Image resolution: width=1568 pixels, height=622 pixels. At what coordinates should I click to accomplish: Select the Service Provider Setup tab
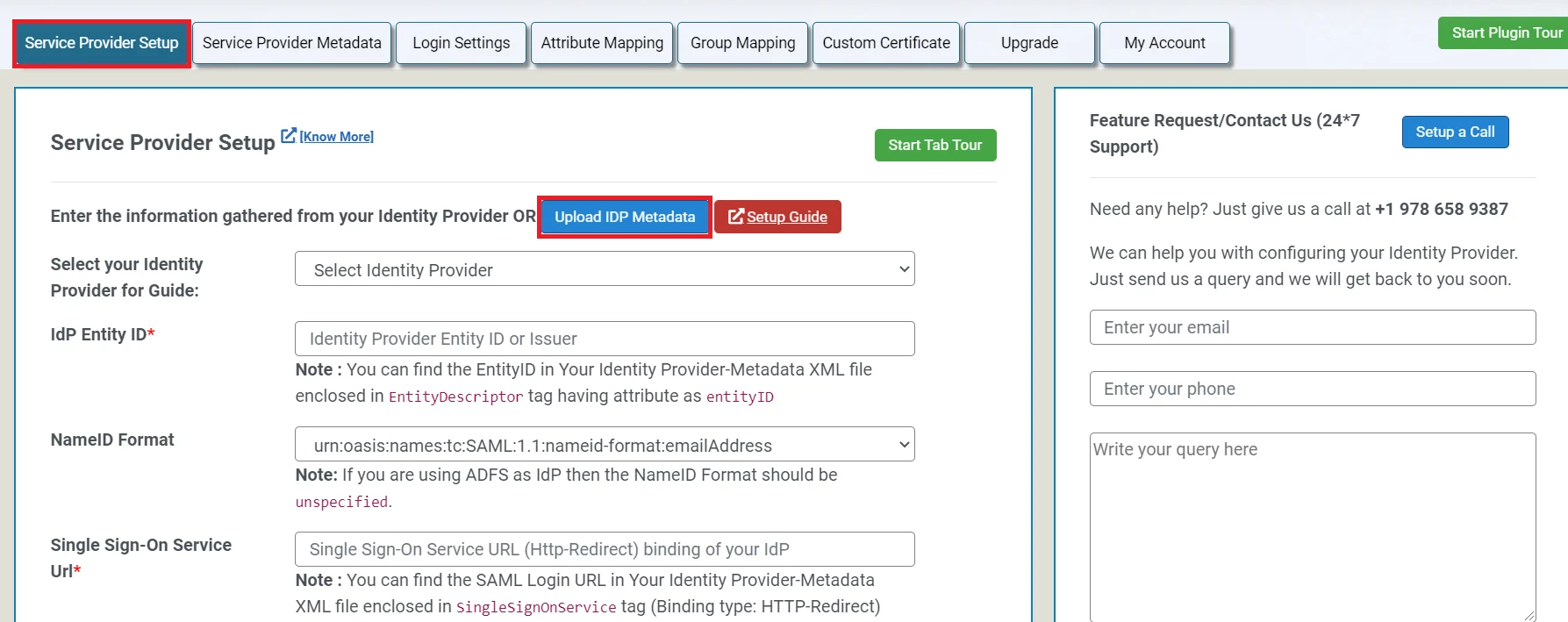[102, 43]
